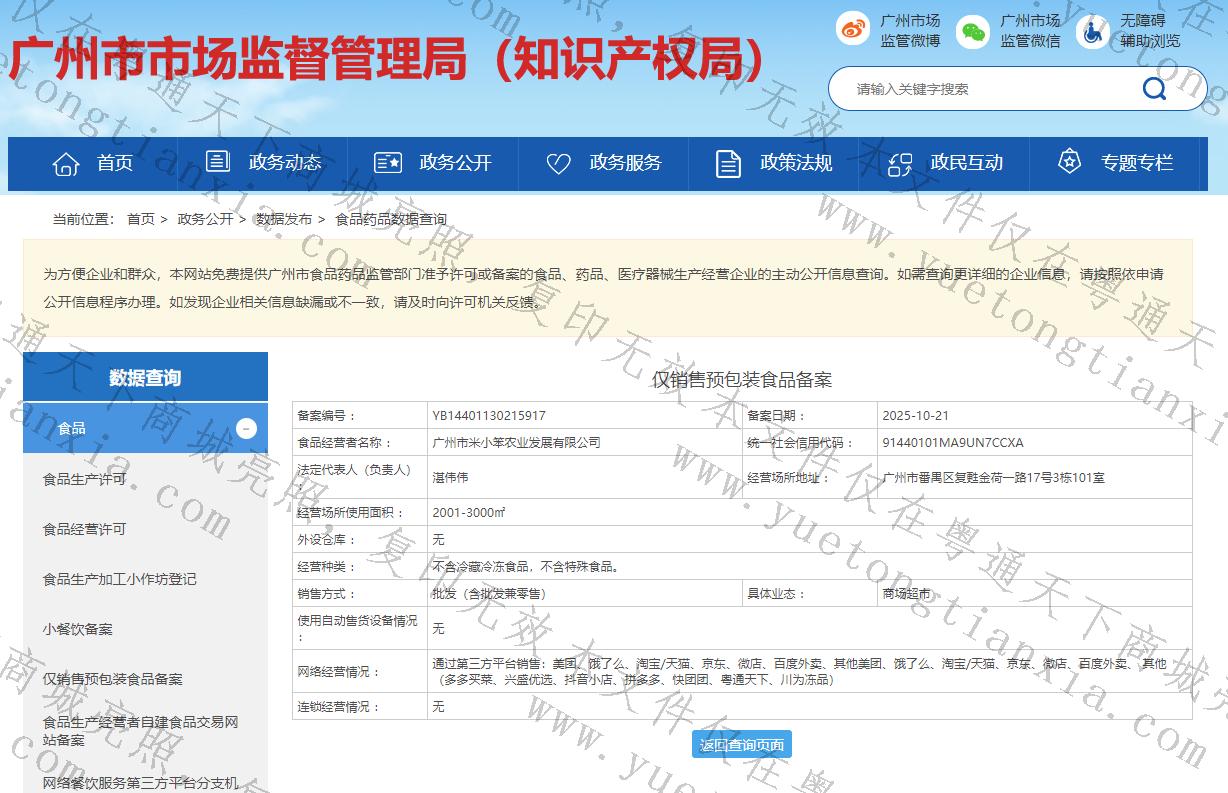Click the Weibo icon in header

[x=853, y=30]
